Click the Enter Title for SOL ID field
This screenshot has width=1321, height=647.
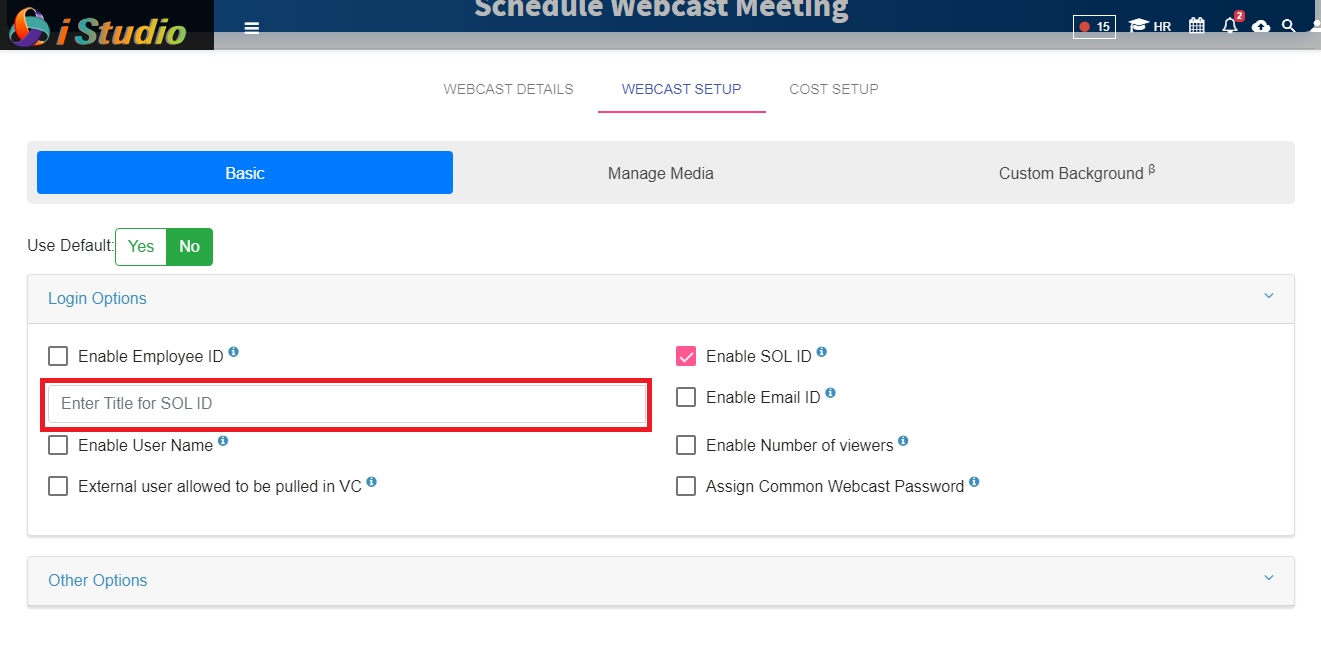tap(347, 404)
